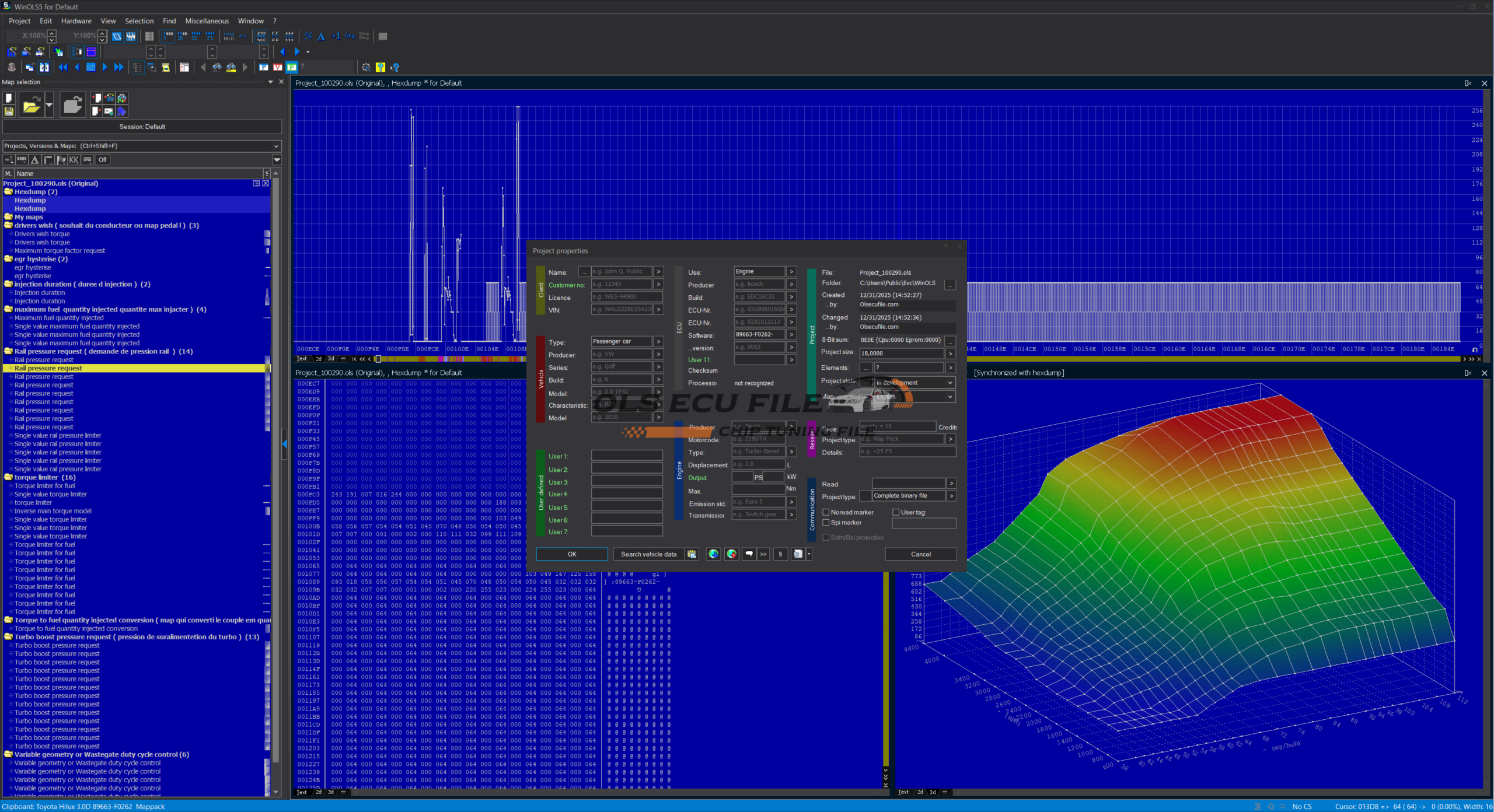Open the Hardware menu

(76, 21)
